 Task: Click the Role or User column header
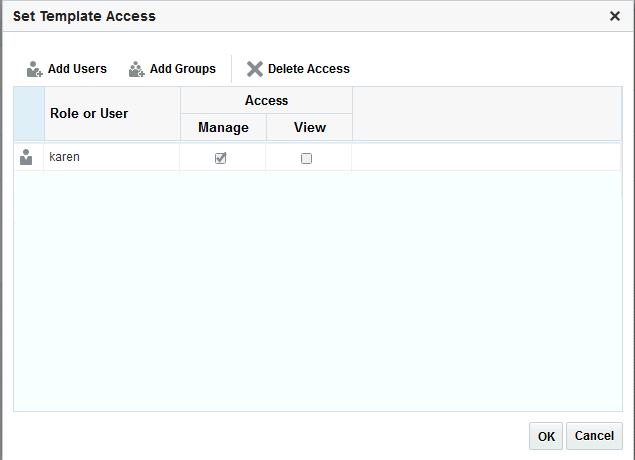point(89,113)
